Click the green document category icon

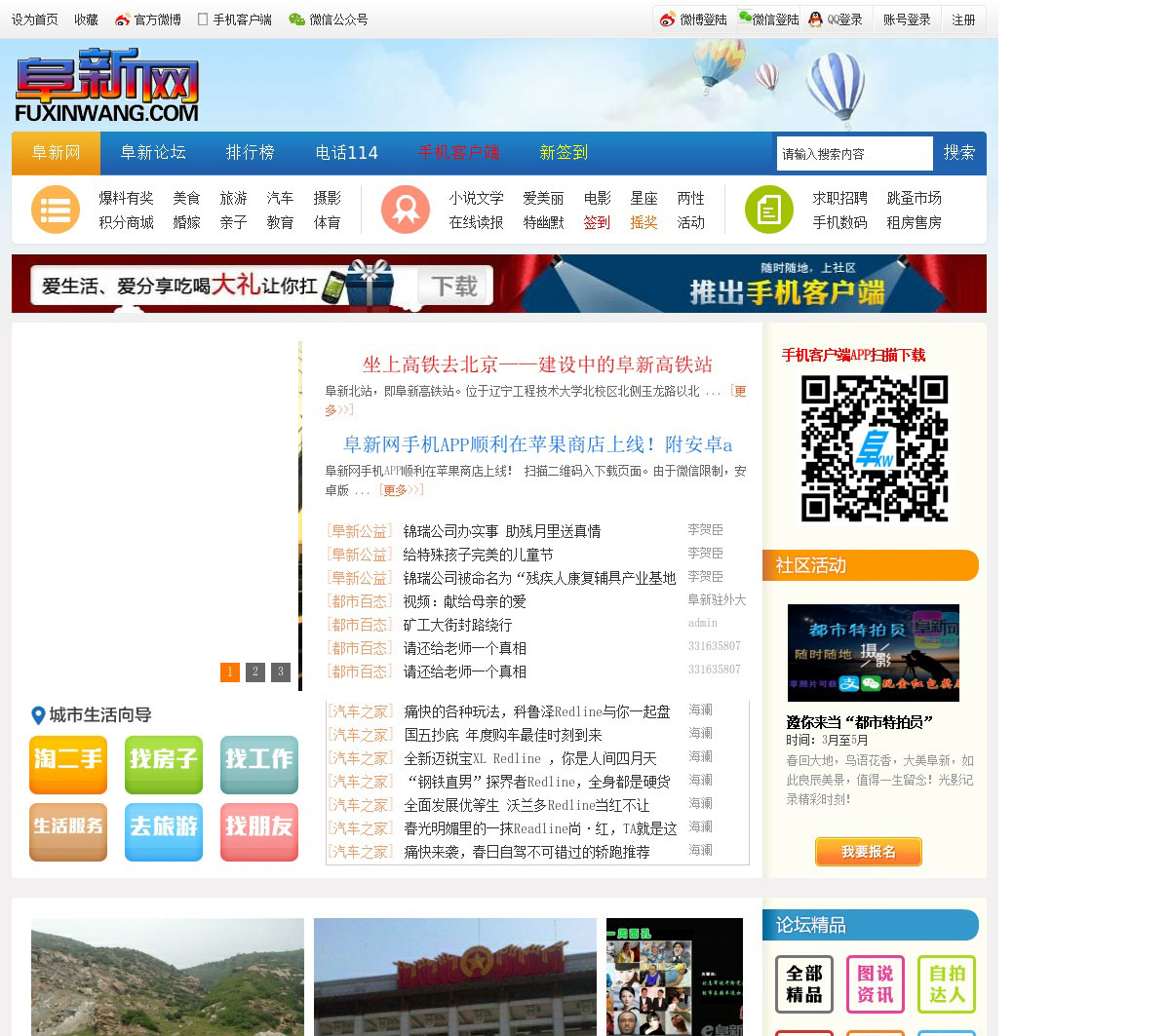pos(769,210)
